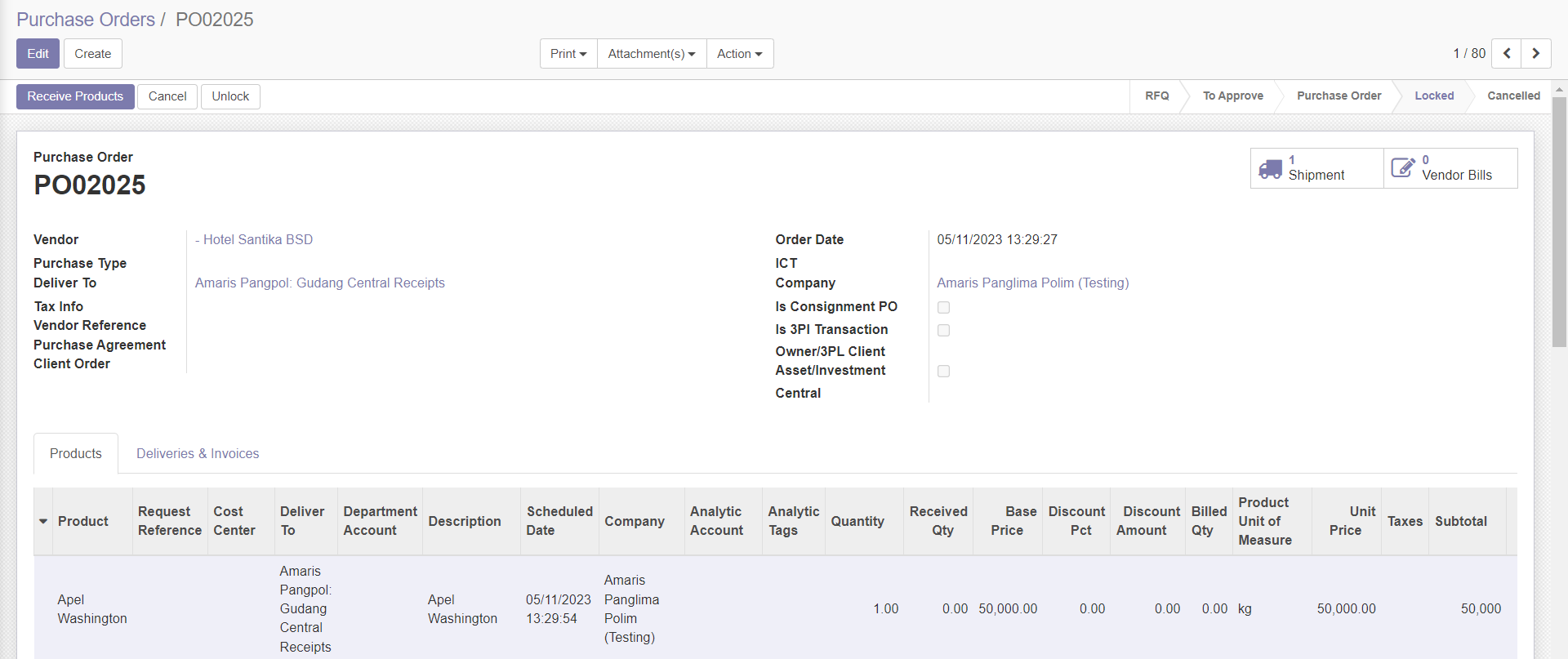Screen dimensions: 1568x659
Task: Switch to the Deliveries & Invoices tab
Action: [x=198, y=453]
